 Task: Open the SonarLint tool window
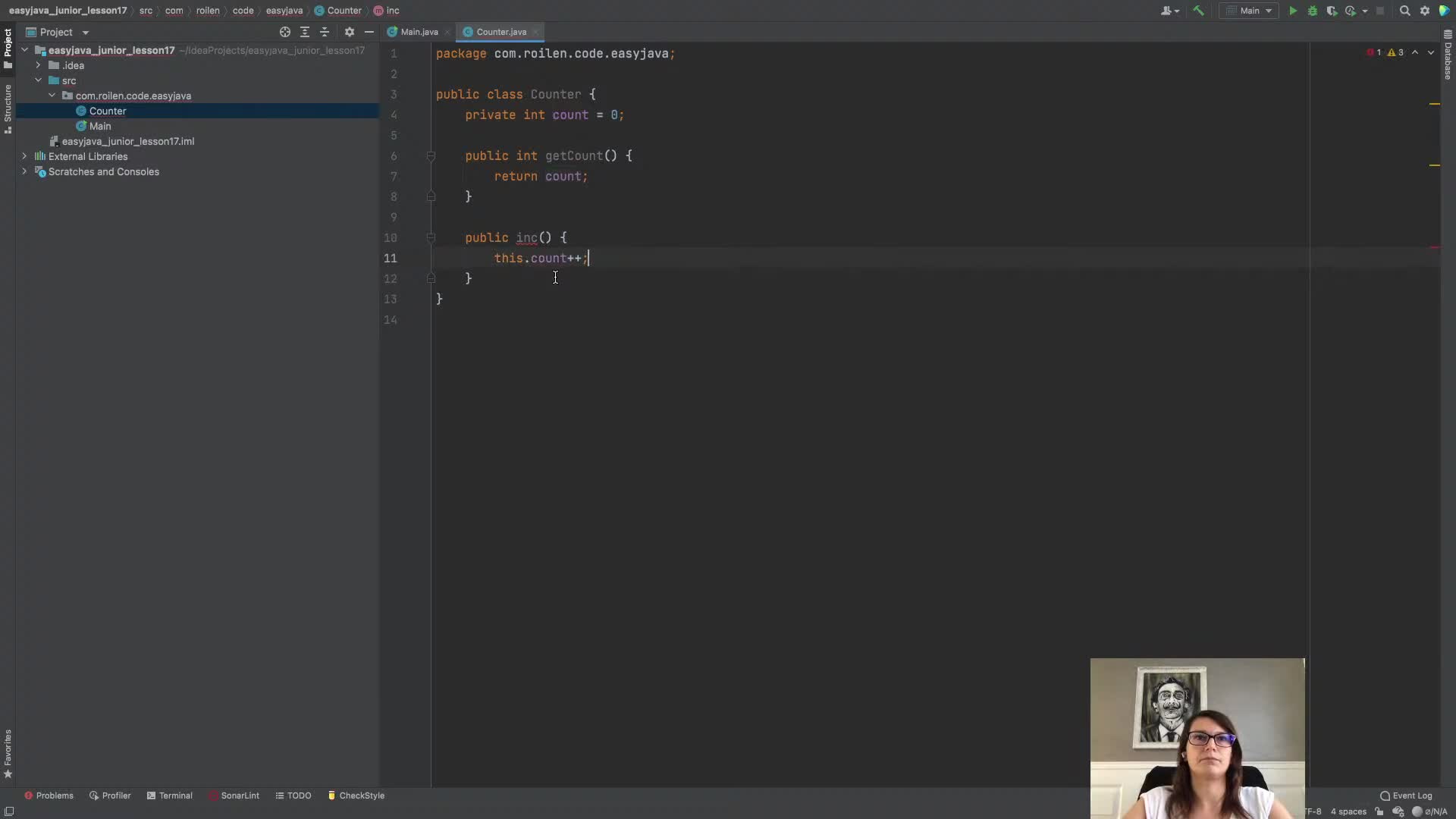coord(234,795)
